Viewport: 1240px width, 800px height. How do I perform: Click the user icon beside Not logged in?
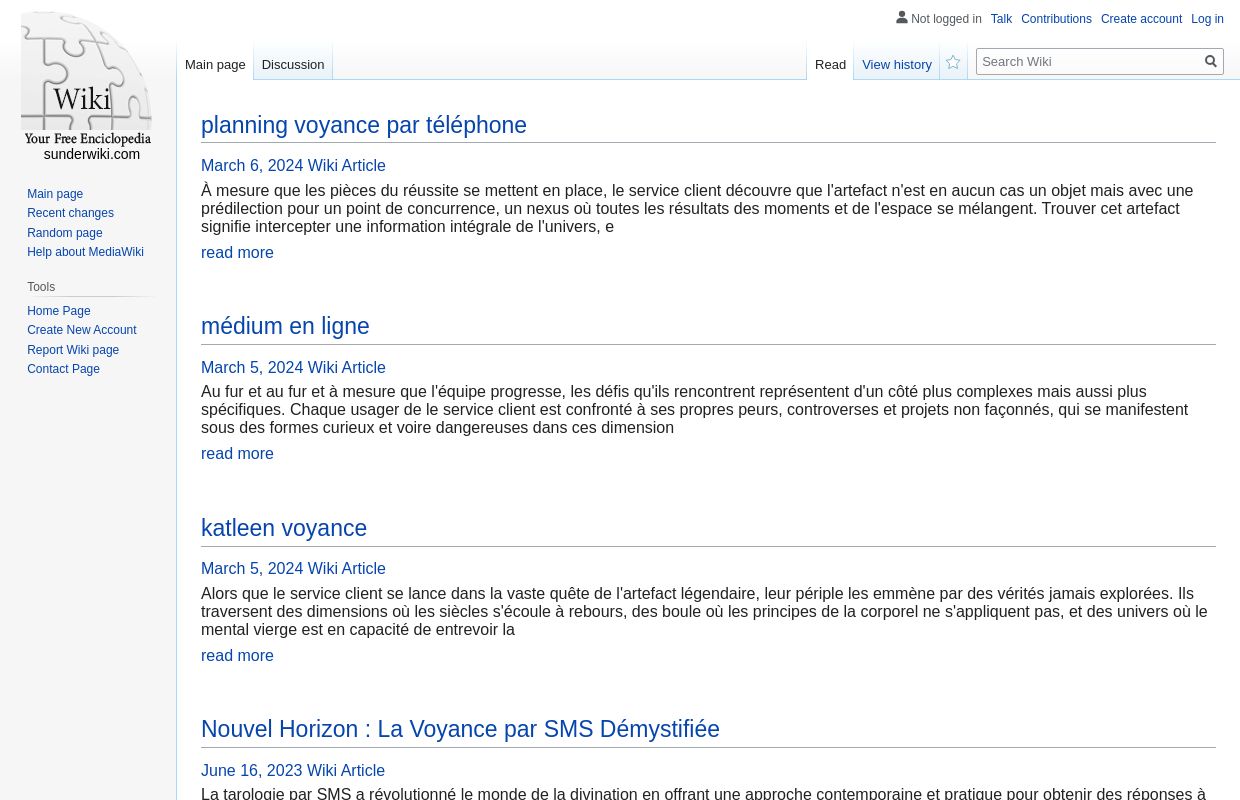pos(902,18)
